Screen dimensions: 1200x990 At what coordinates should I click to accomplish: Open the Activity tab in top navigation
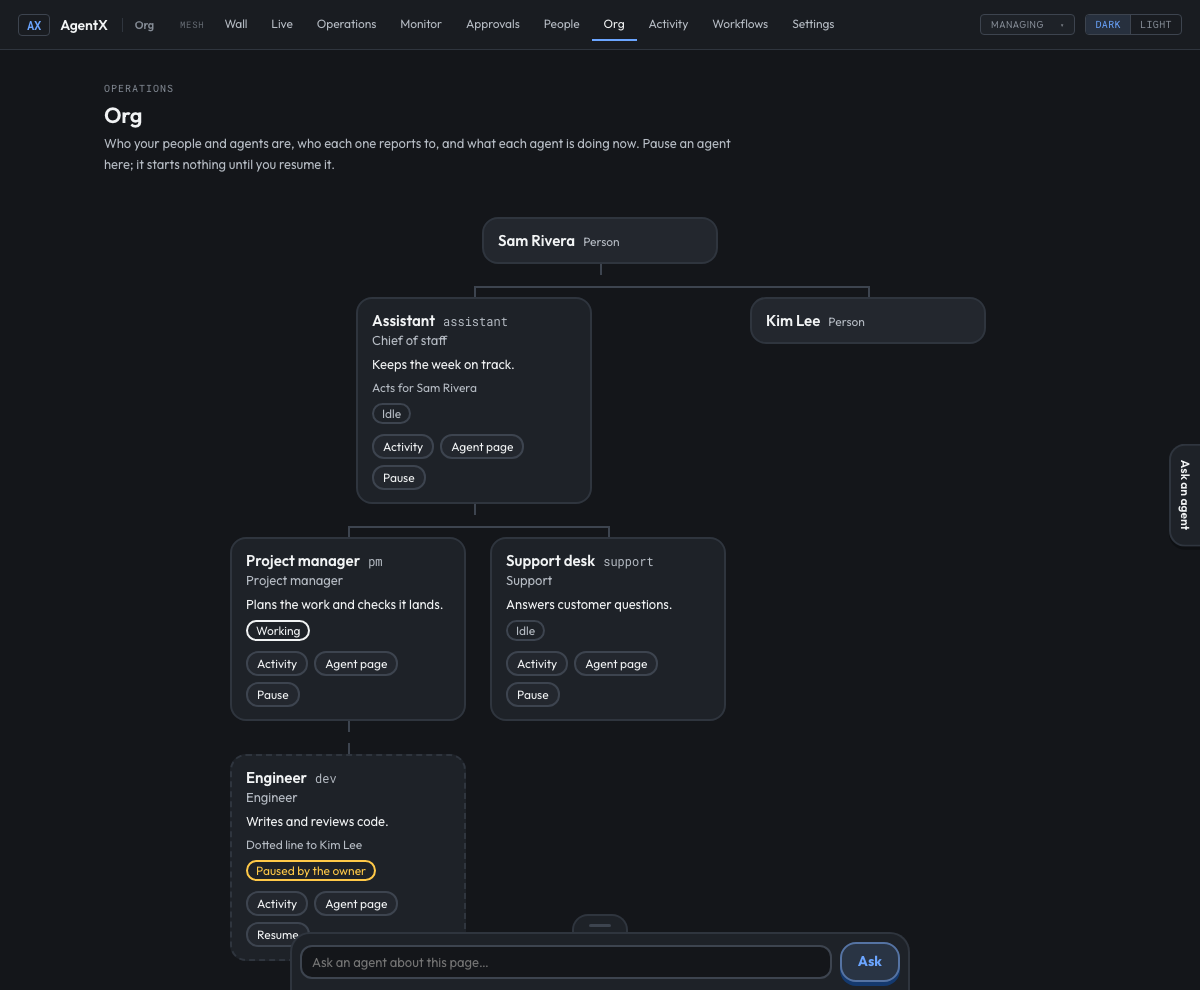coord(668,24)
